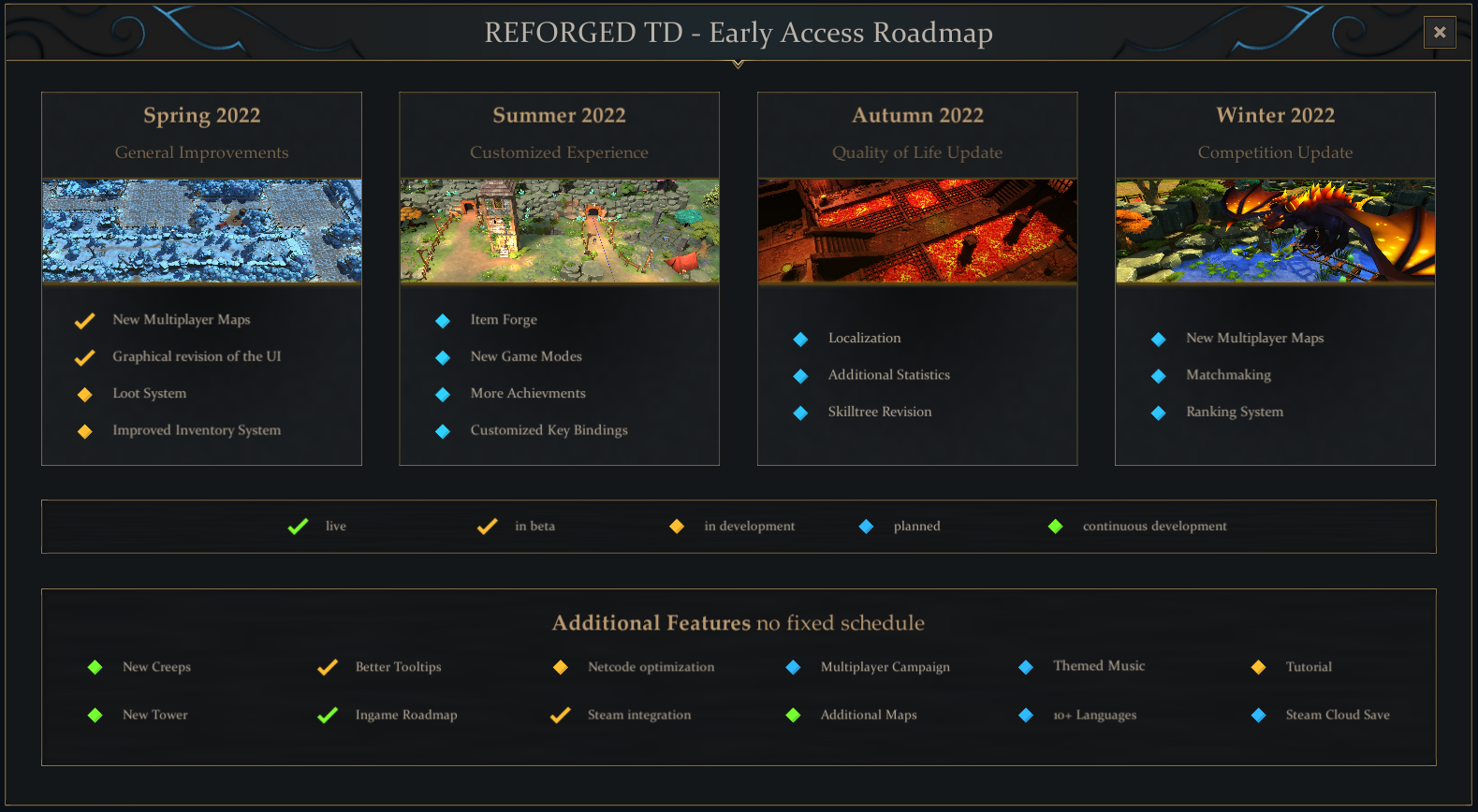Viewport: 1478px width, 812px height.
Task: Click the green diamond next to New Creeps
Action: point(95,667)
